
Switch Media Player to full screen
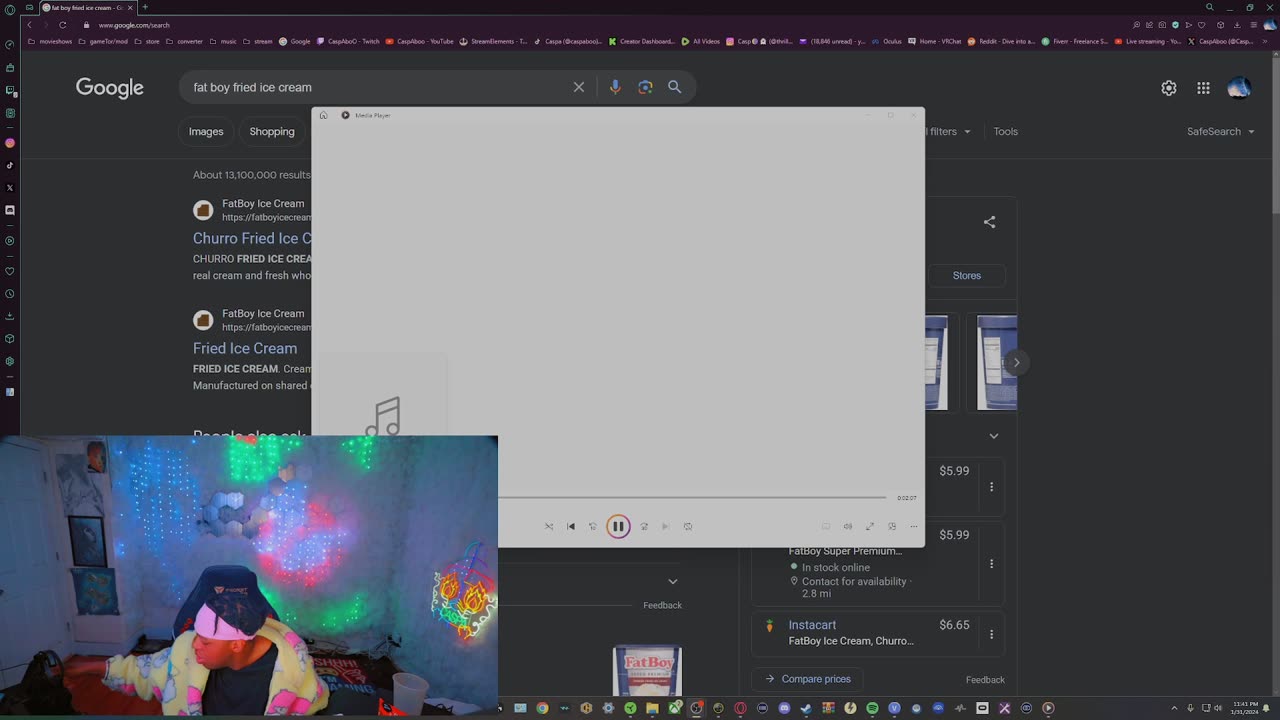coord(870,526)
